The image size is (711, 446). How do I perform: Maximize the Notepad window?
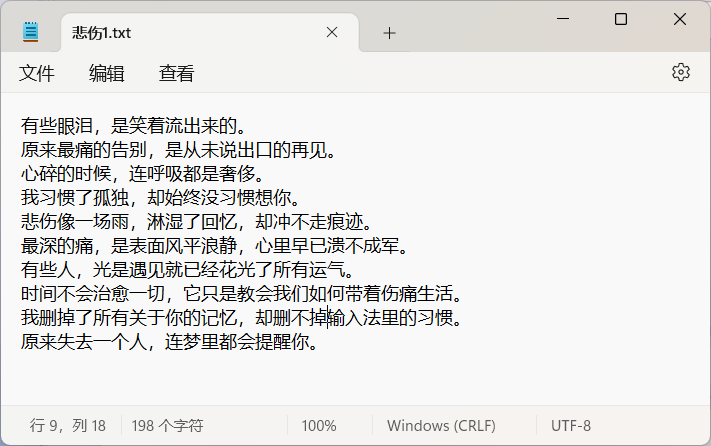(x=621, y=19)
